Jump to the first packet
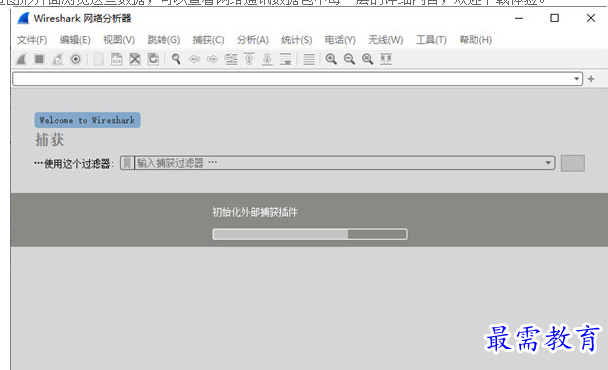Screen dimensions: 608x370 [249, 59]
